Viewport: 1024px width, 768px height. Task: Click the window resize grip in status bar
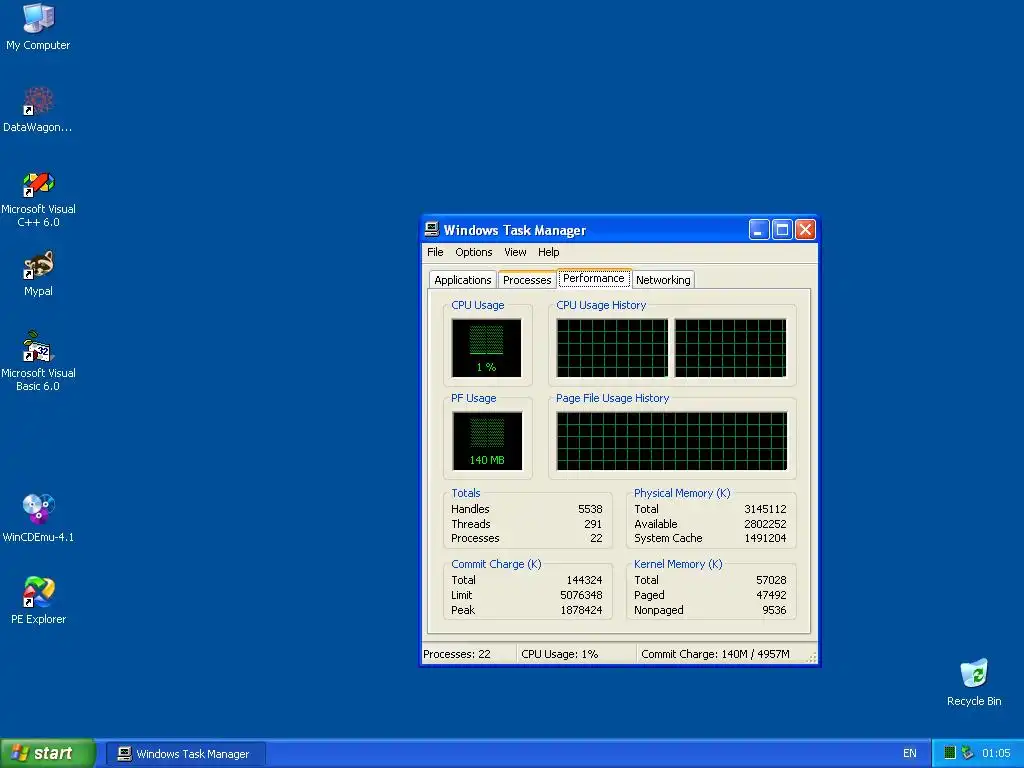coord(811,658)
